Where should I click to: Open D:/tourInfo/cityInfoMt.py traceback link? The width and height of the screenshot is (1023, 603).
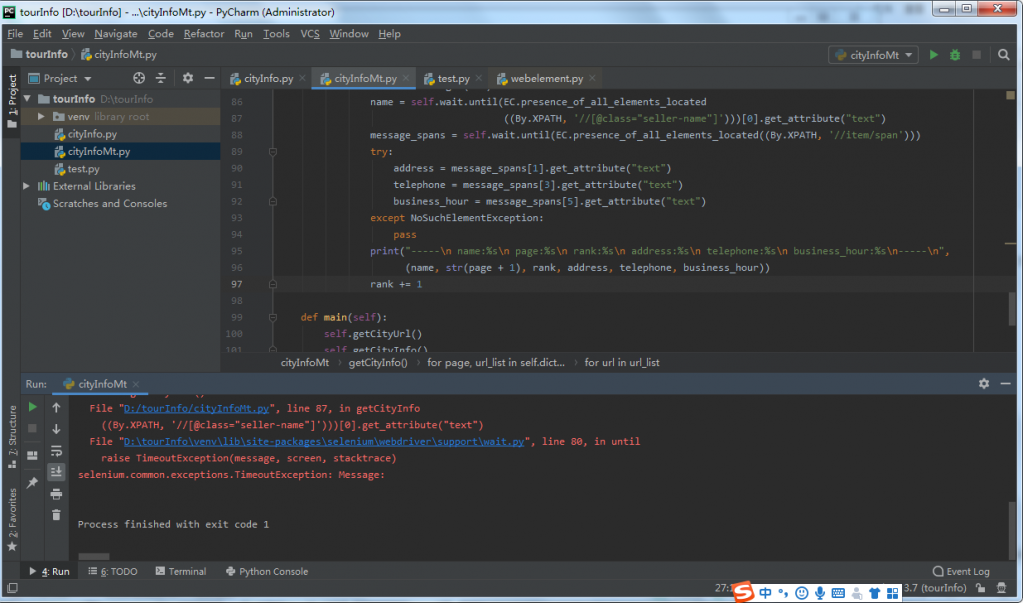[196, 409]
